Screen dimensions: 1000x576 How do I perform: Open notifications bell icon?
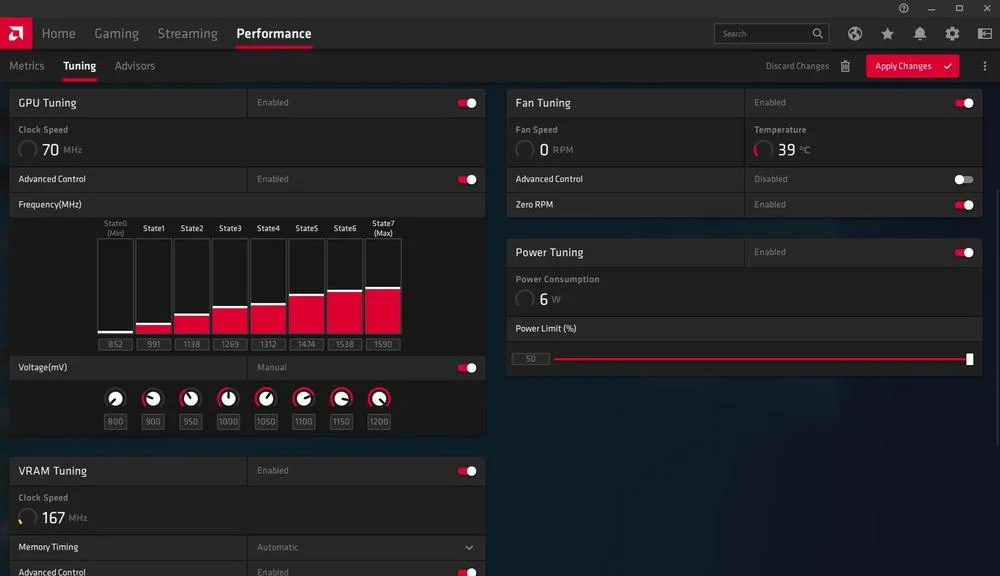(x=920, y=34)
